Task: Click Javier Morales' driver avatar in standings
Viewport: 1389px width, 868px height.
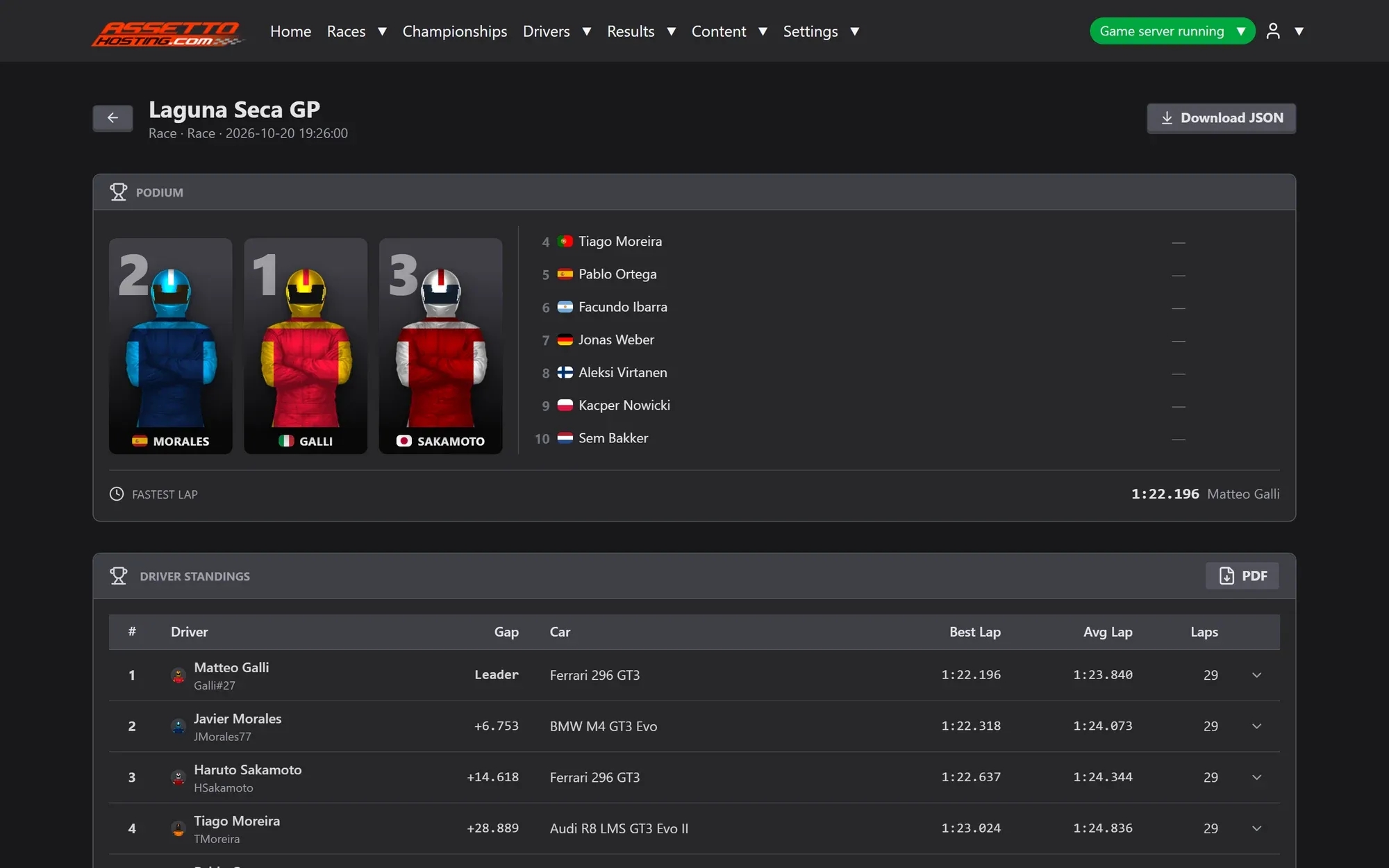Action: [178, 726]
